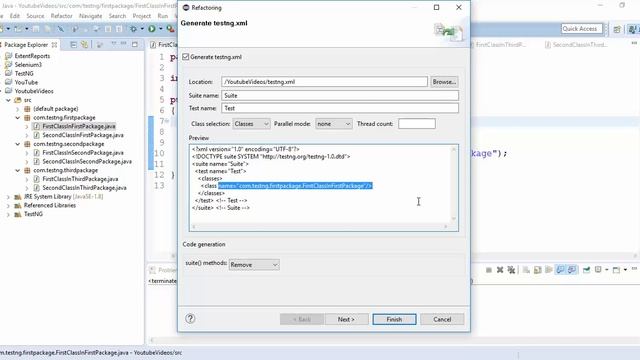The width and height of the screenshot is (640, 360).
Task: Open the Search menu
Action: tap(117, 16)
